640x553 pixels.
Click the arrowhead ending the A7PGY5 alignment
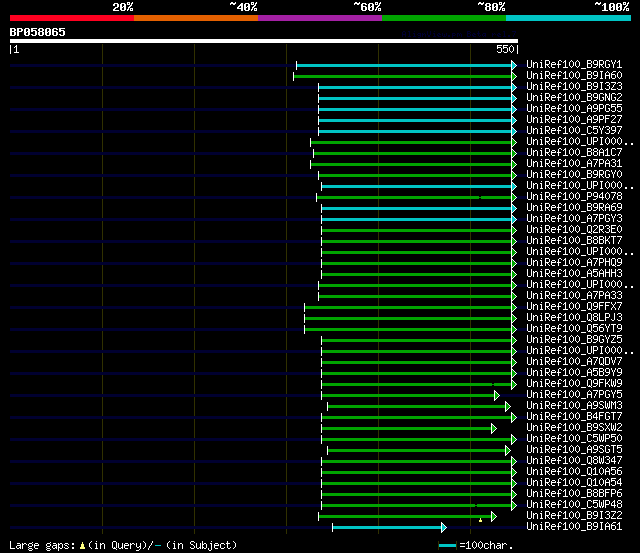497,395
